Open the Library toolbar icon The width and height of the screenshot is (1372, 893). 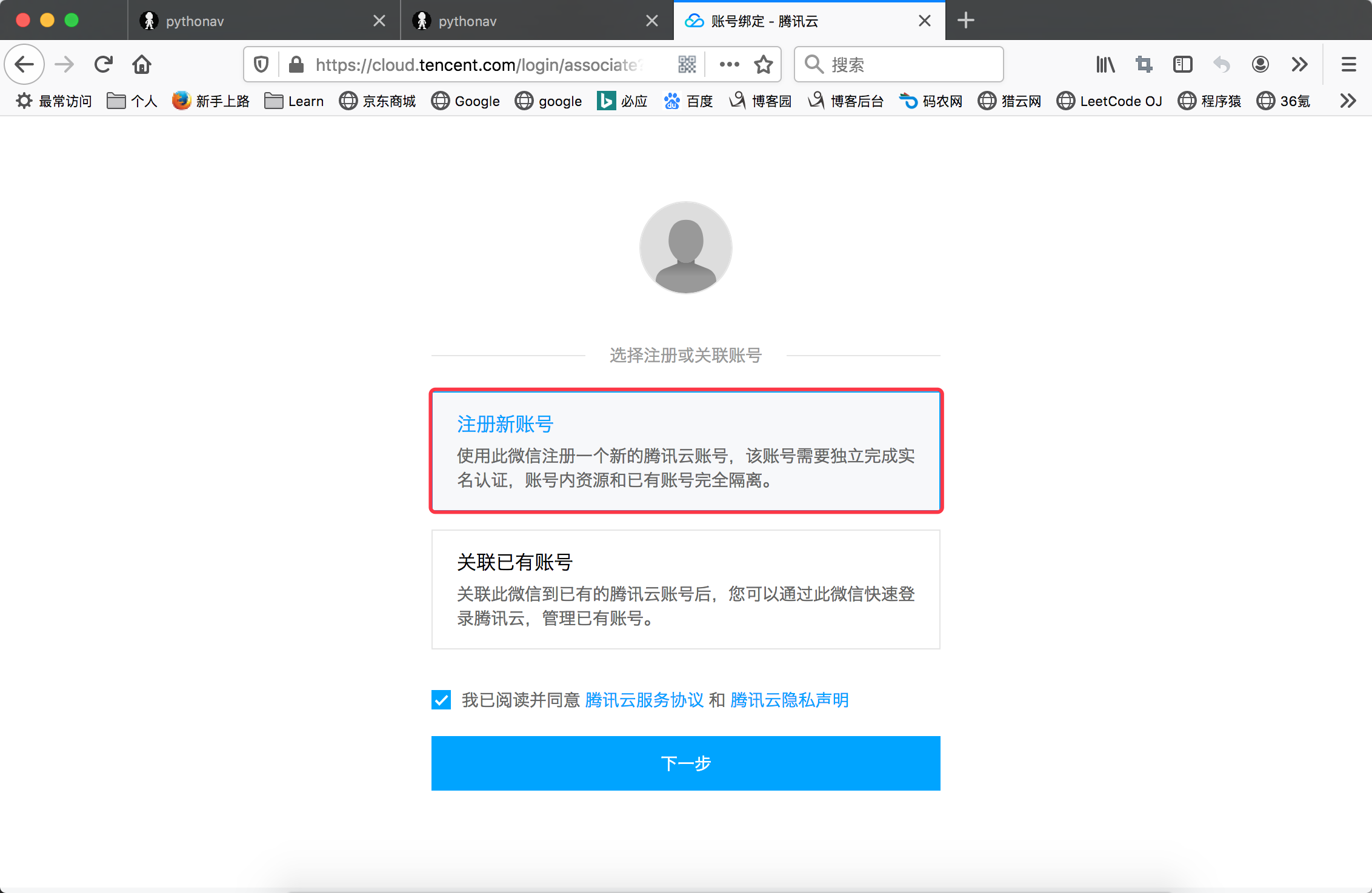pos(1105,64)
